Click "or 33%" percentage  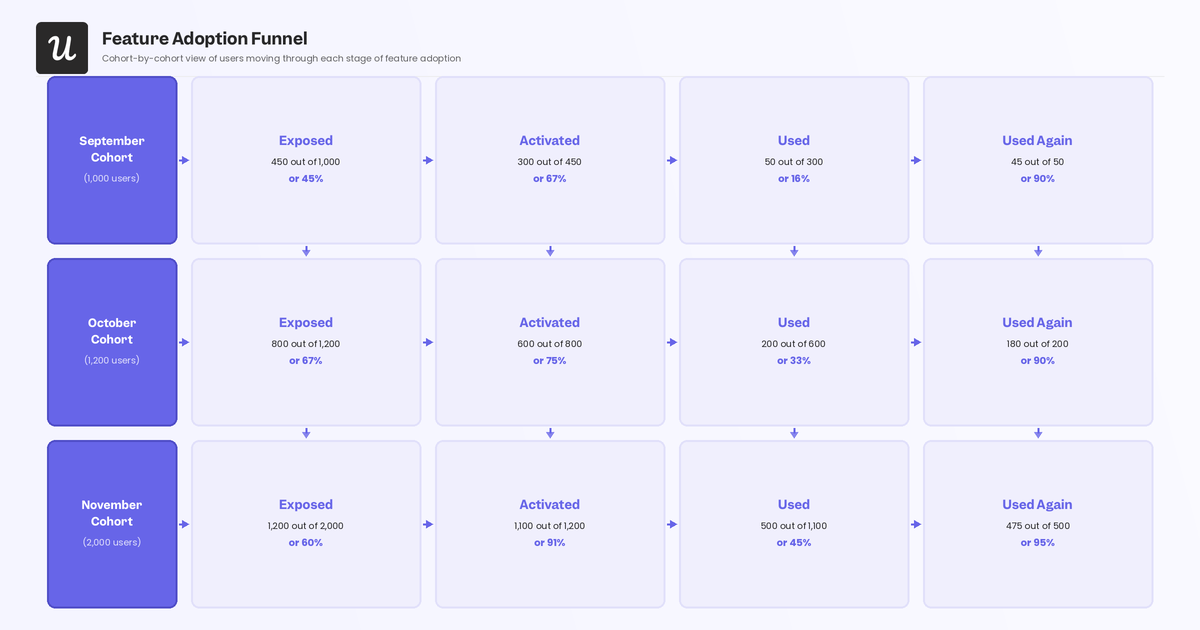794,361
